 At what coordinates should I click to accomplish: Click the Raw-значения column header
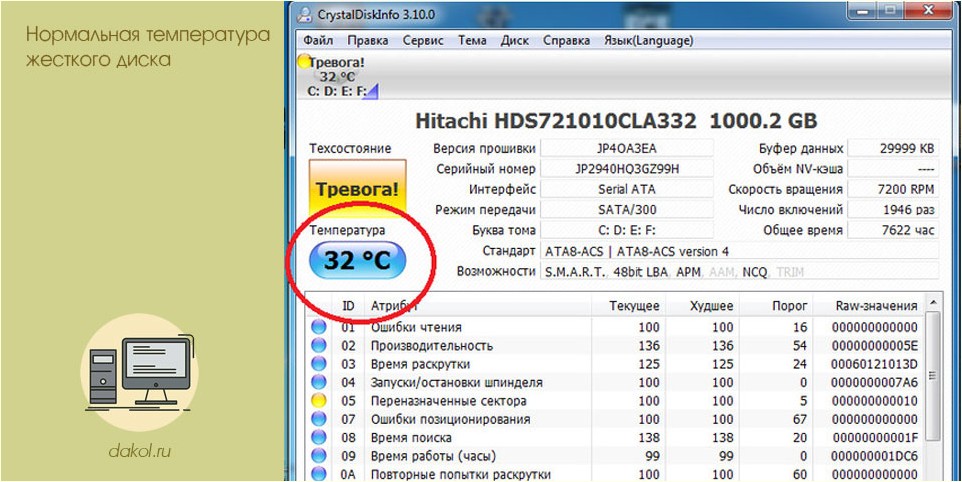click(x=868, y=305)
